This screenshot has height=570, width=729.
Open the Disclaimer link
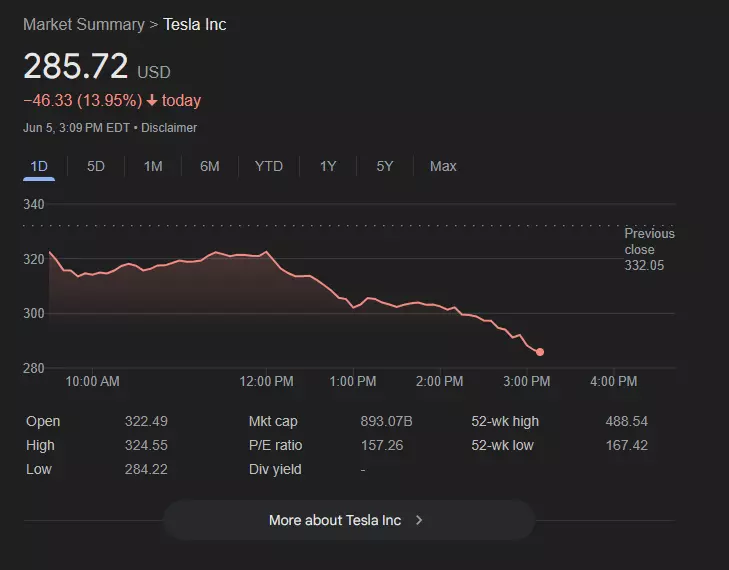[x=169, y=128]
